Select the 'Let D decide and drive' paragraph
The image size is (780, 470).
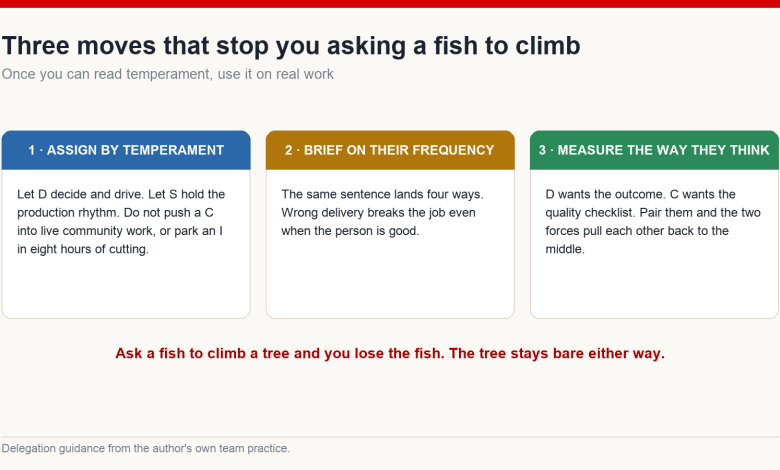121,221
